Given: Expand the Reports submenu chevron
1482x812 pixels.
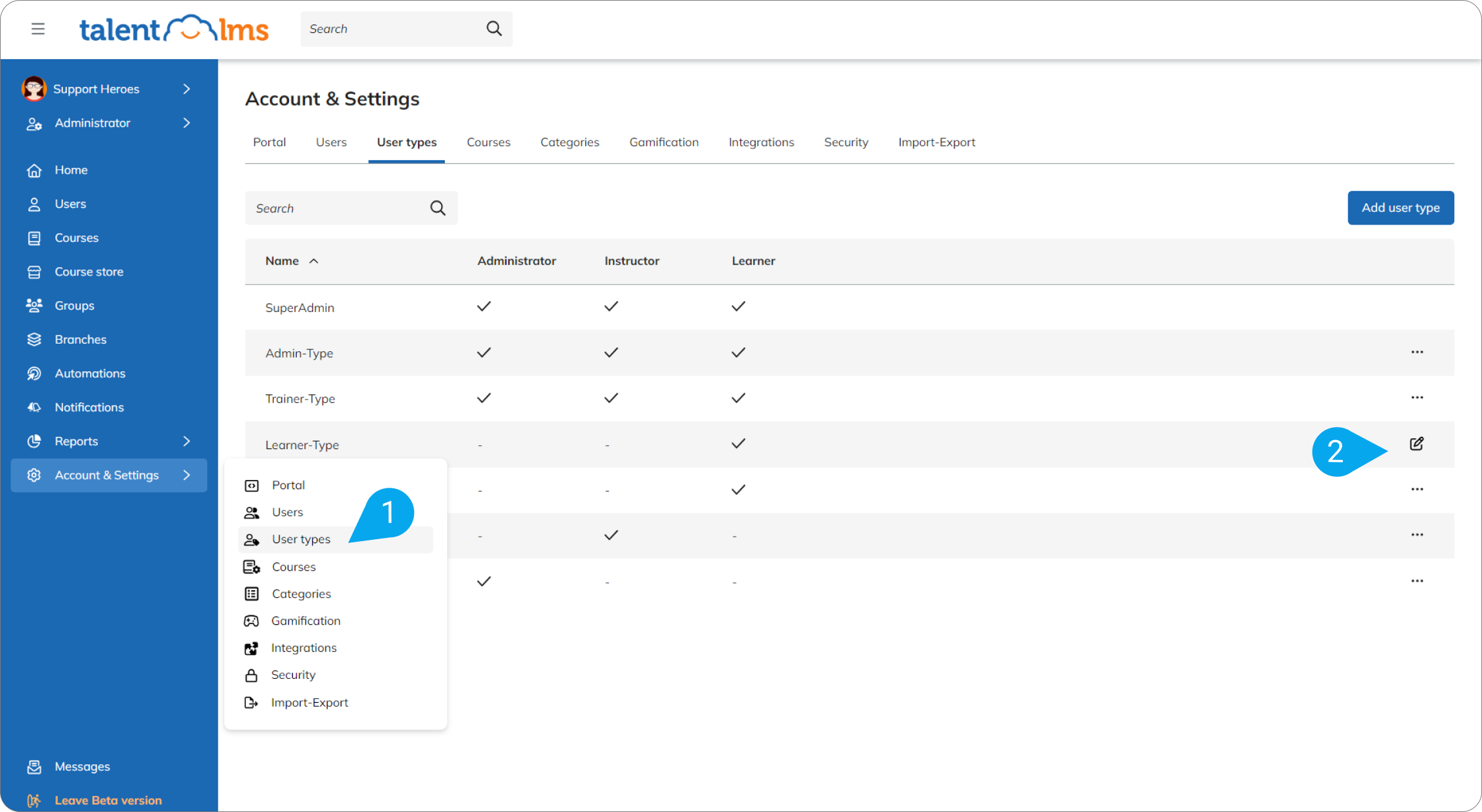Looking at the screenshot, I should (x=187, y=441).
